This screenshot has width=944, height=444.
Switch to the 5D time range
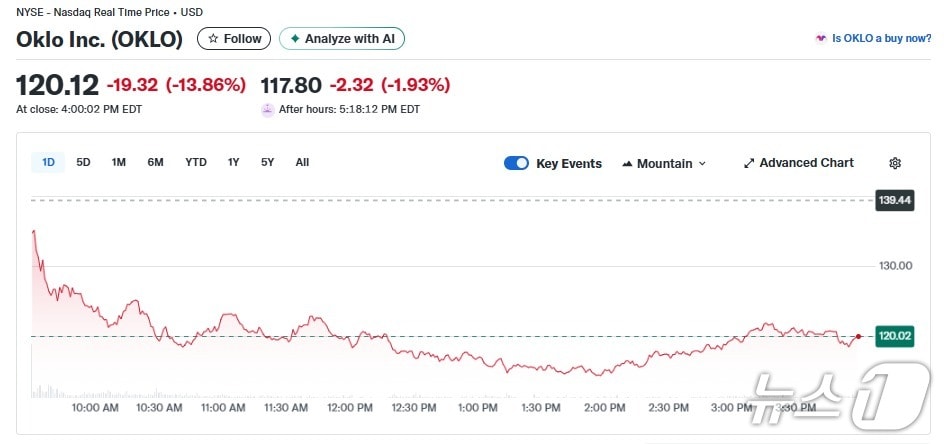pos(83,162)
